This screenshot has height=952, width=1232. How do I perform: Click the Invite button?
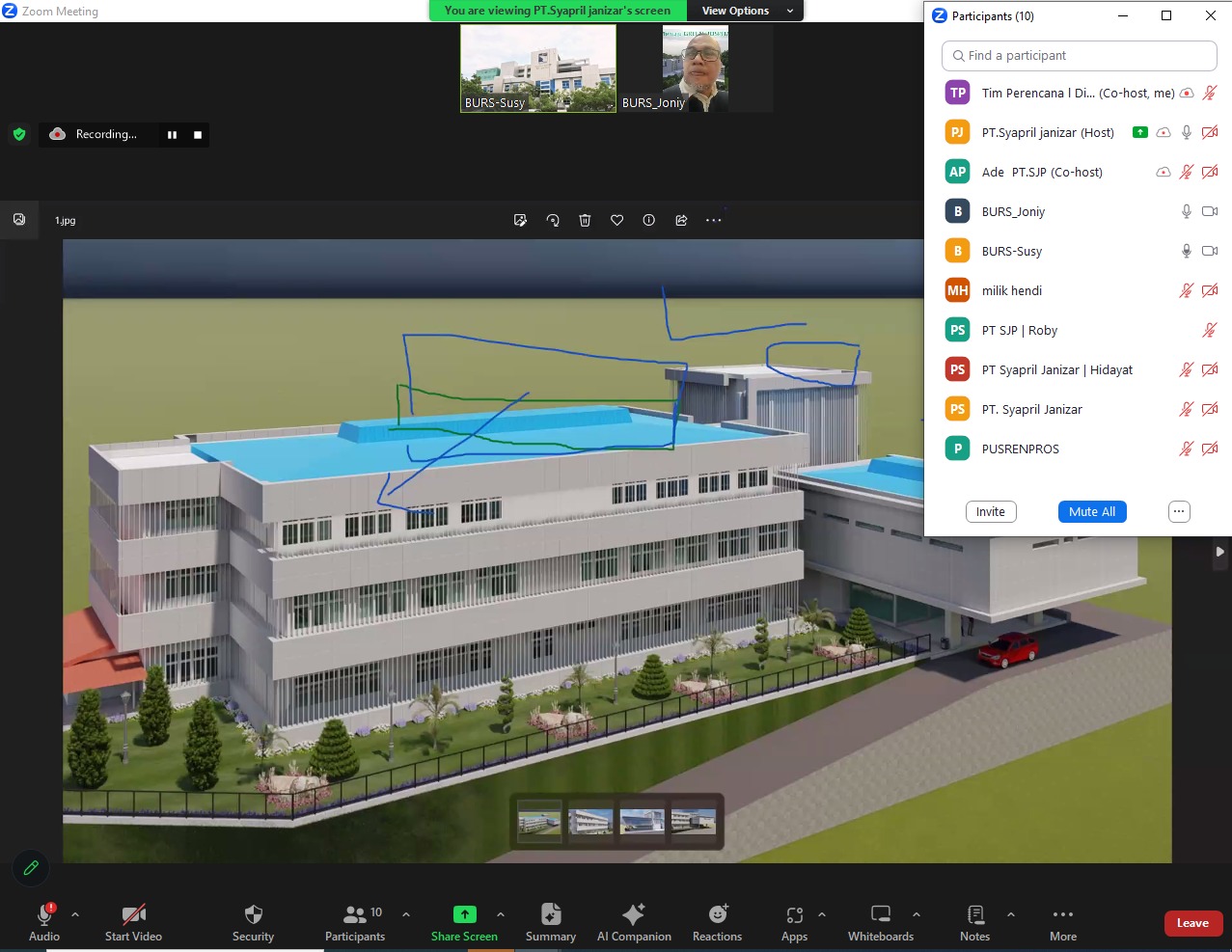990,512
